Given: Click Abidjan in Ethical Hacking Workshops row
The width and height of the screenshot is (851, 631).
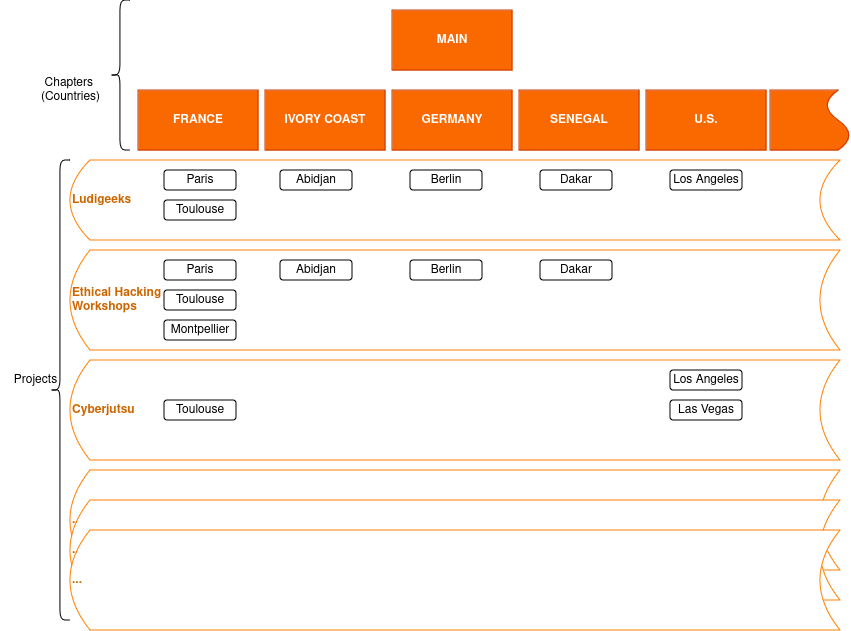Looking at the screenshot, I should [316, 270].
